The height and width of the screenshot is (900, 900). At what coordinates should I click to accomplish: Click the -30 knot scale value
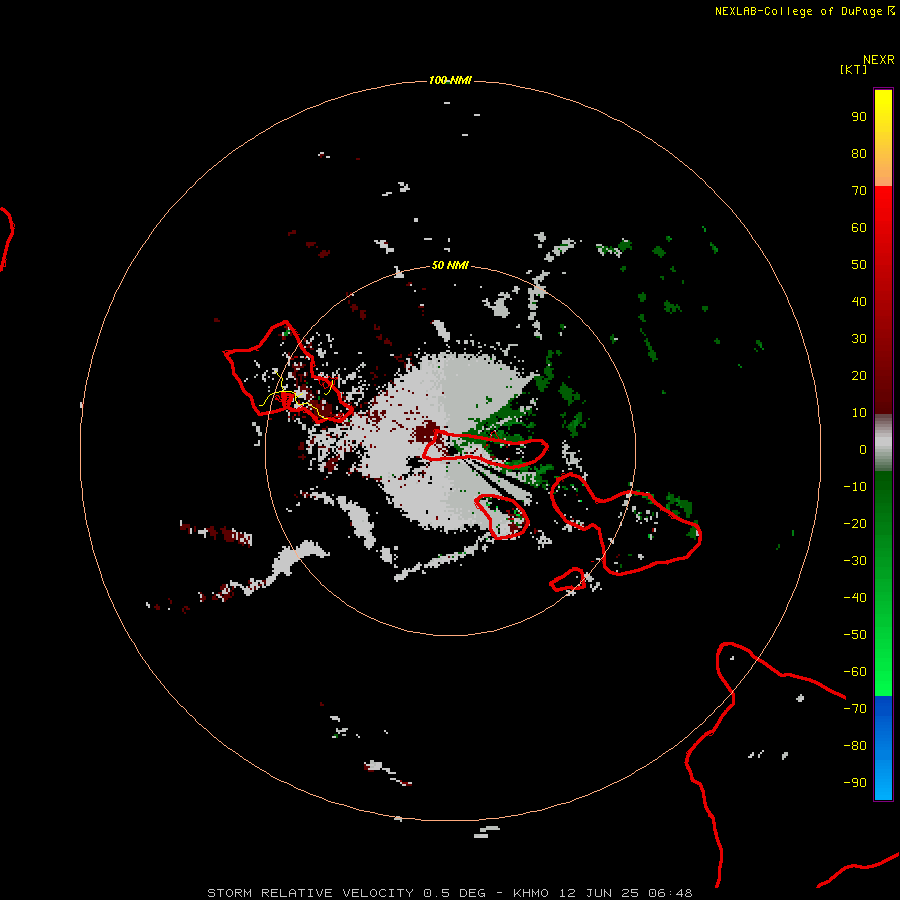pos(855,561)
